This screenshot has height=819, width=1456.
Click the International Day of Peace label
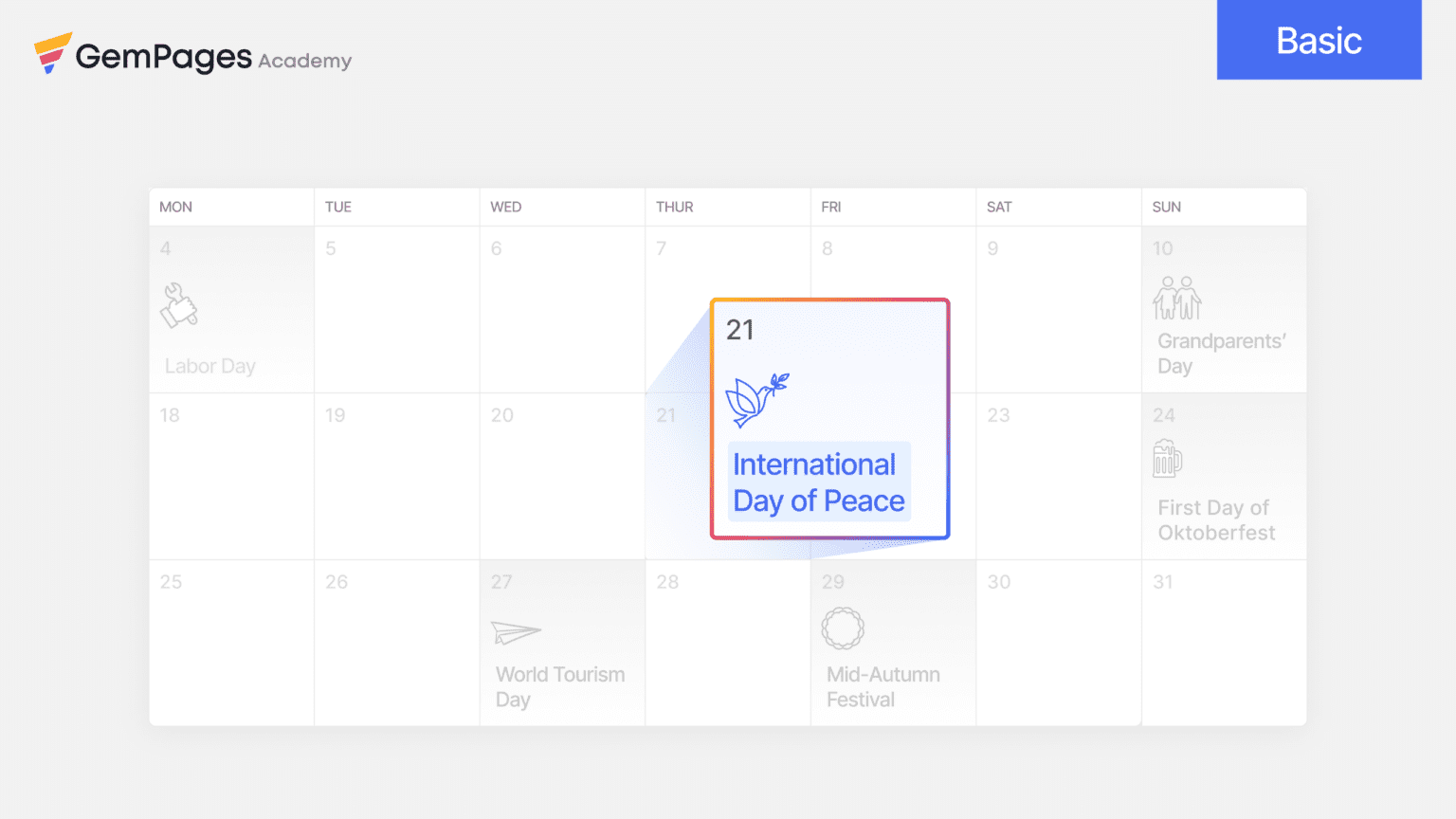[819, 482]
